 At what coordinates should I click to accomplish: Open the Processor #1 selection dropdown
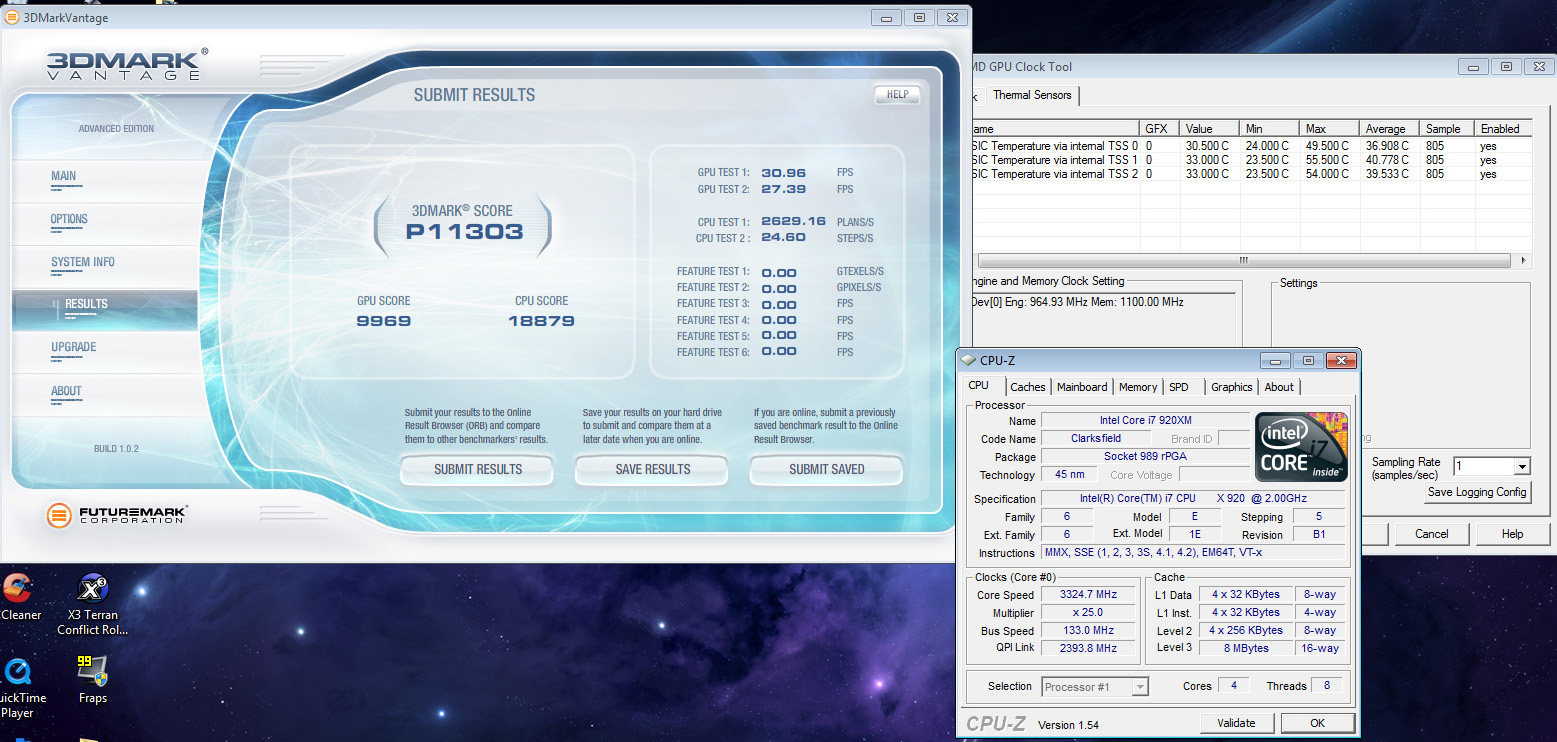[x=1095, y=686]
